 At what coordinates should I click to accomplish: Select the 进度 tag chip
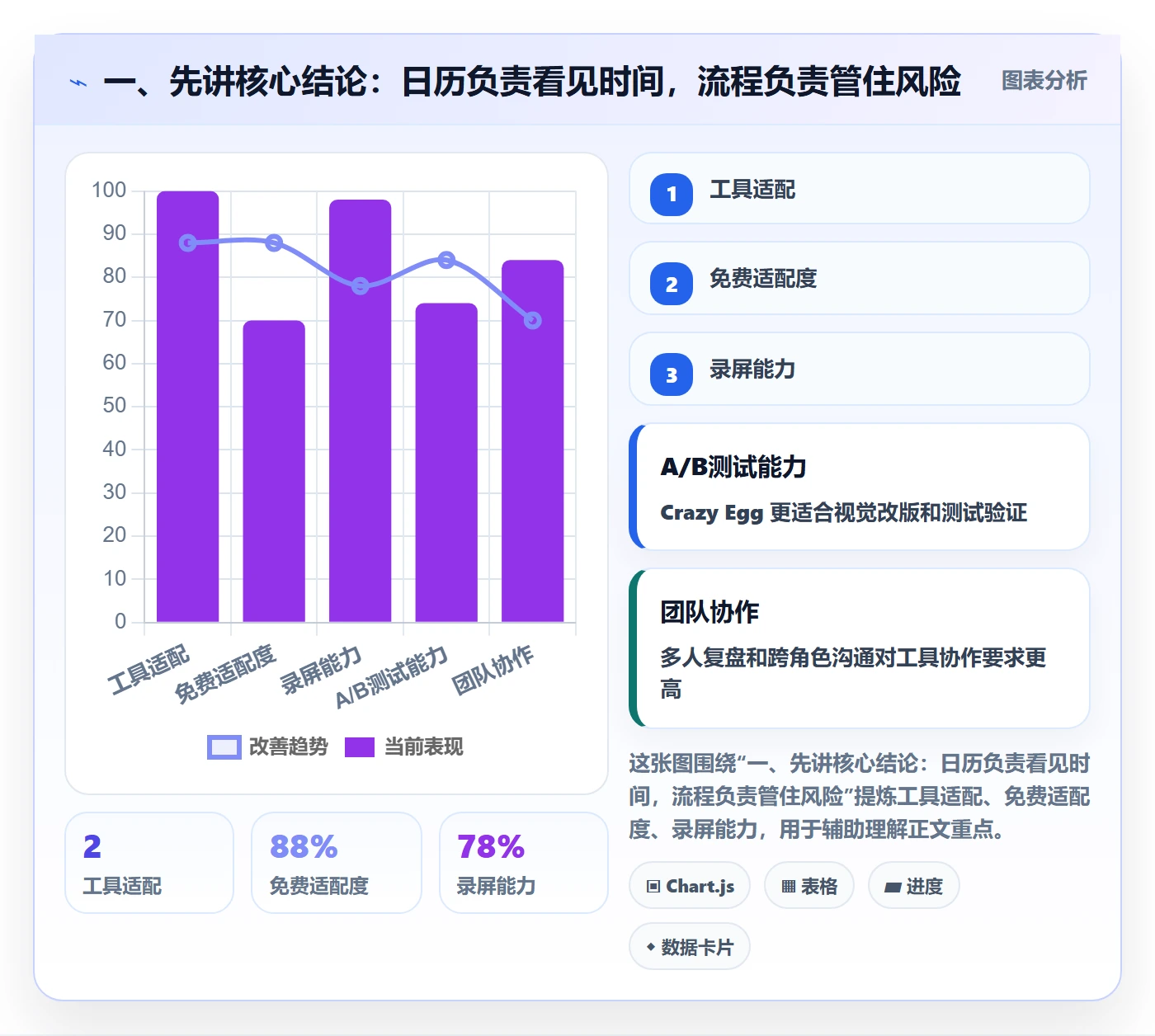coord(914,886)
